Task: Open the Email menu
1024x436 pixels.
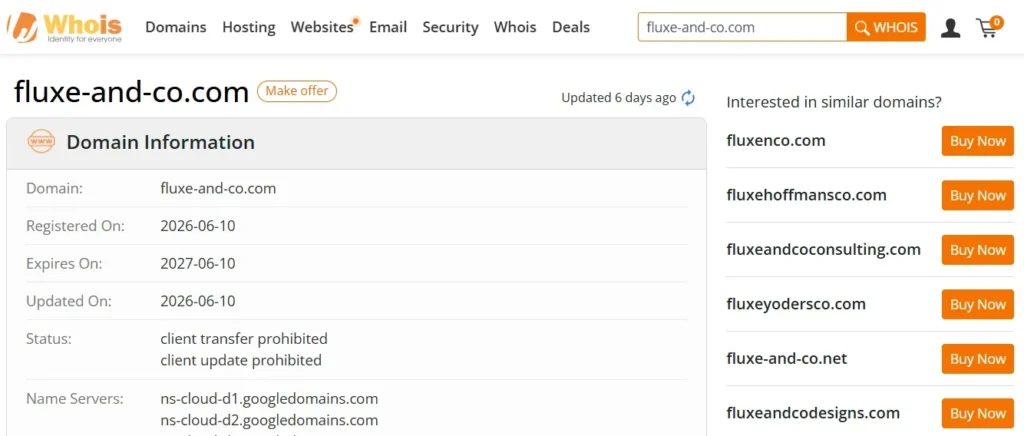Action: pos(388,27)
